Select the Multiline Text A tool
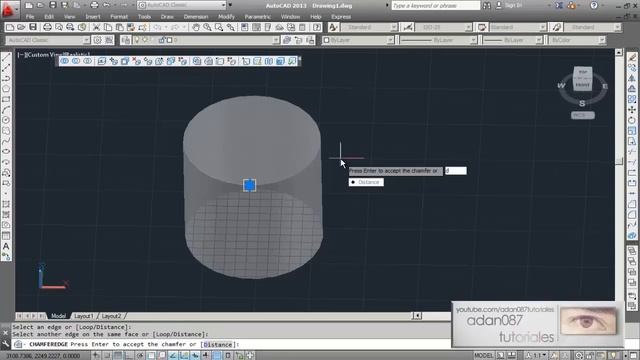The image size is (640, 360). (x=6, y=246)
